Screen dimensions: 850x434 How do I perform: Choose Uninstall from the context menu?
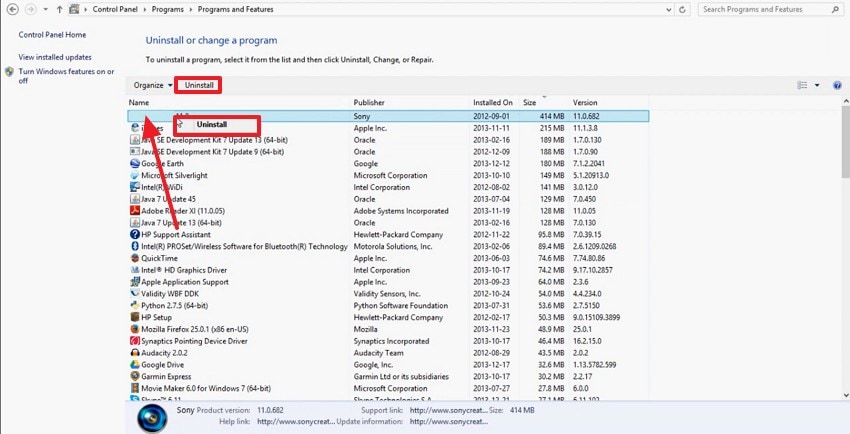pos(212,125)
